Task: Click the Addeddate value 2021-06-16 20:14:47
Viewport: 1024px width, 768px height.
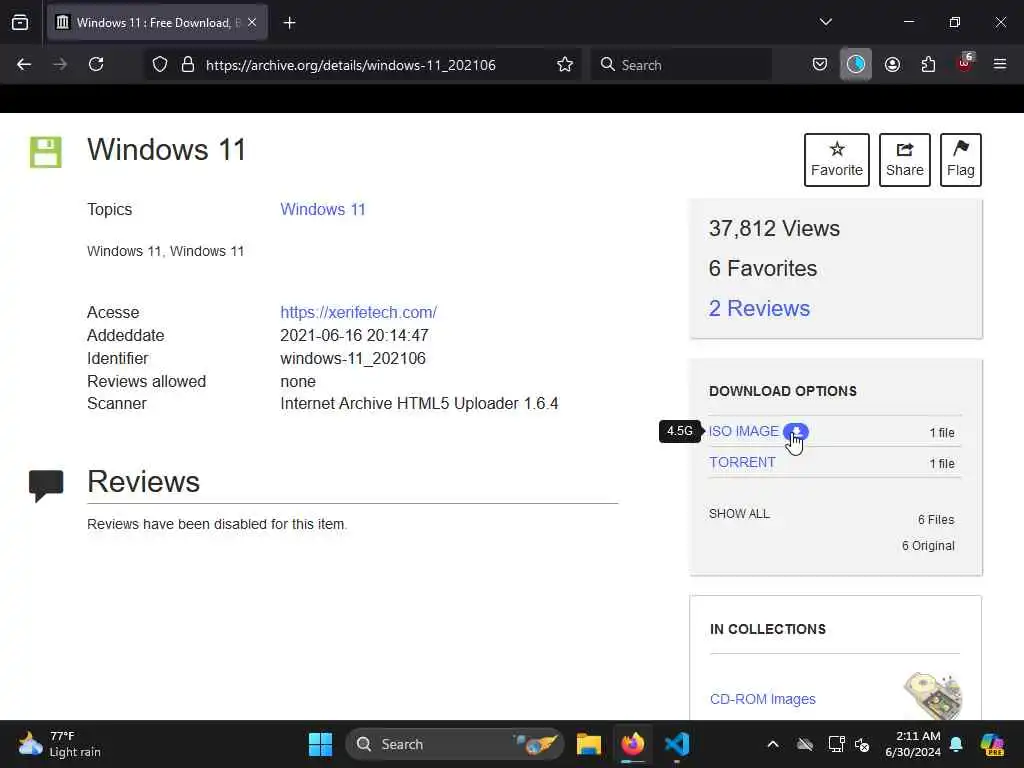Action: (354, 336)
